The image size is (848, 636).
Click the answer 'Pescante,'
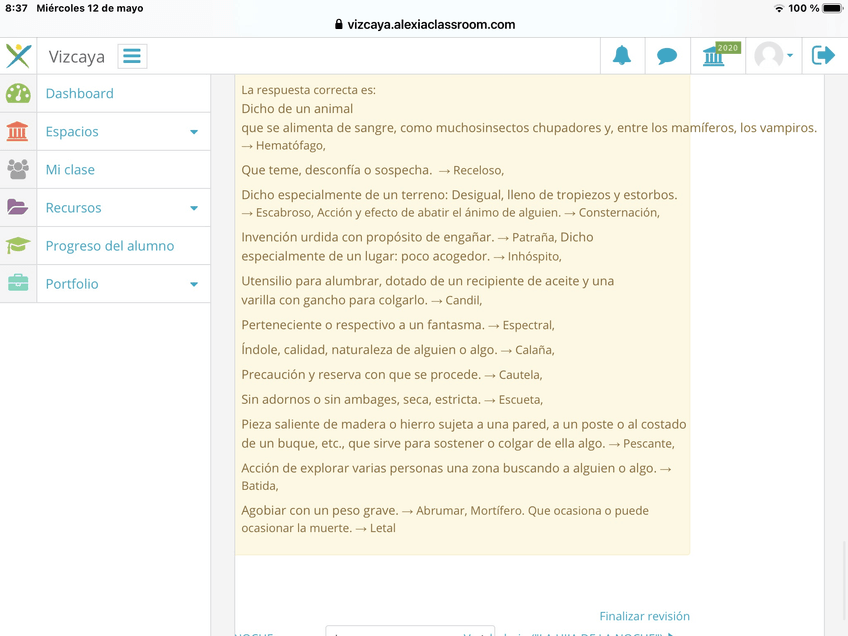(648, 443)
